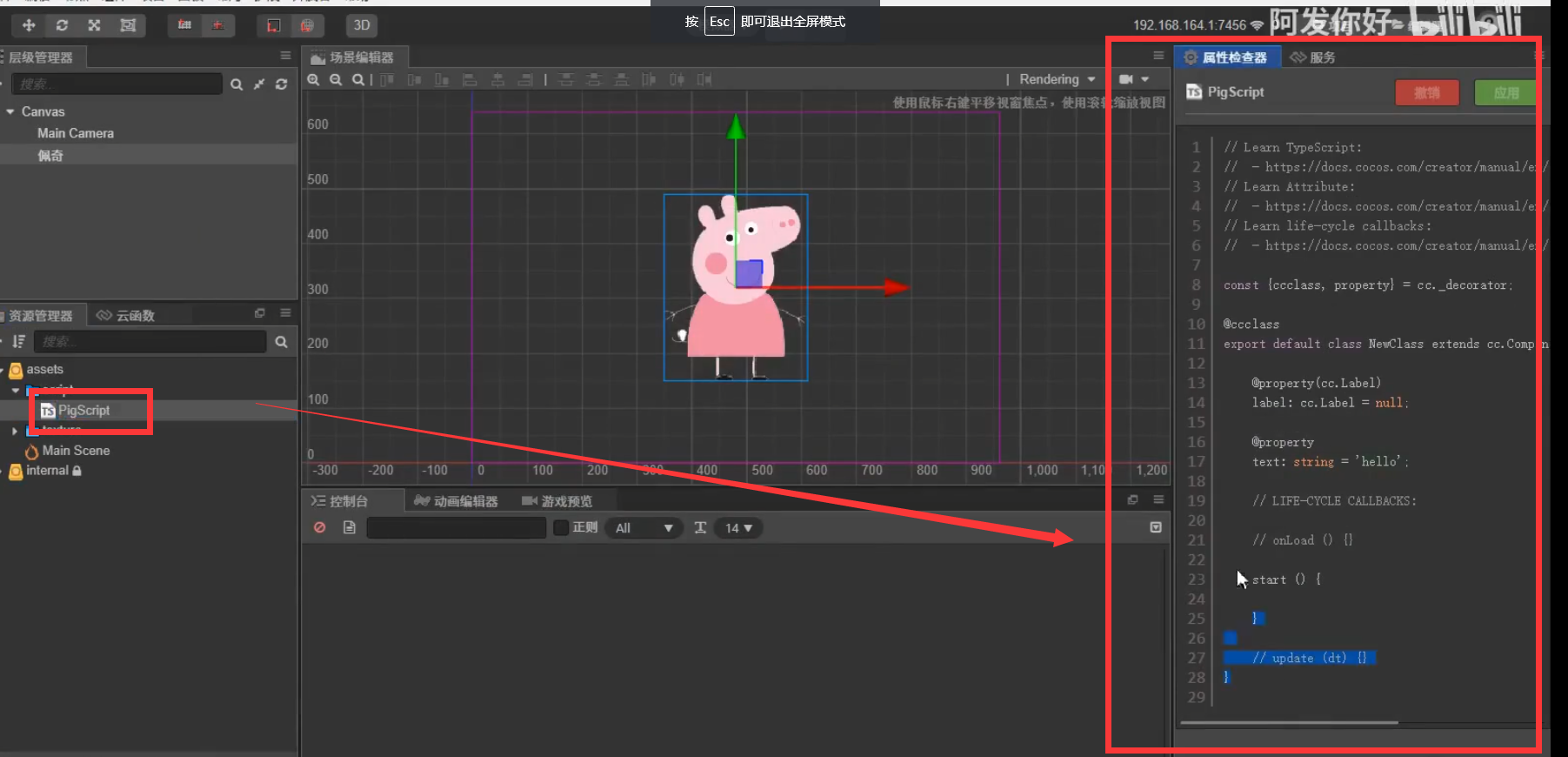1568x757 pixels.
Task: Collapse the Canvas node
Action: click(10, 111)
